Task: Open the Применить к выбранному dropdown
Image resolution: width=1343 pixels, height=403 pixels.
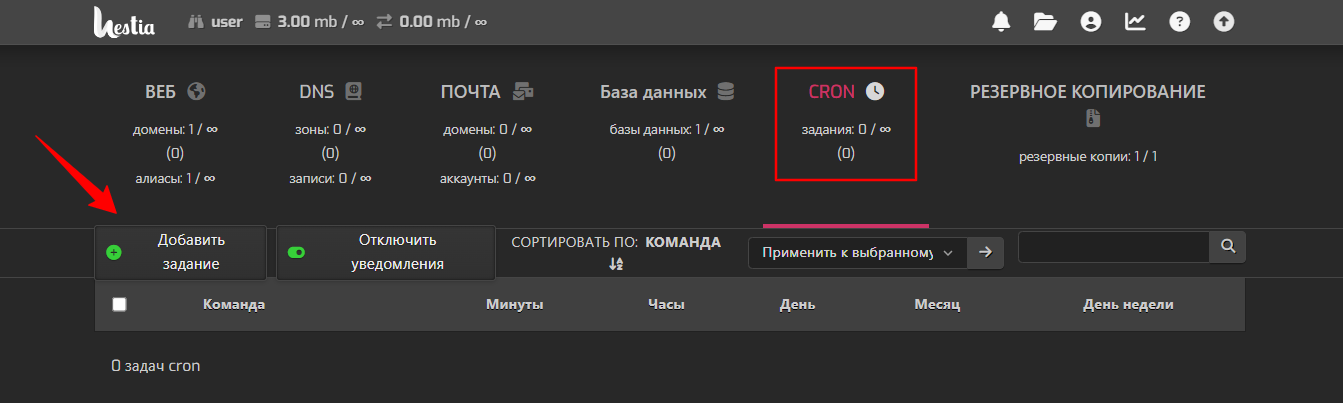Action: click(857, 252)
